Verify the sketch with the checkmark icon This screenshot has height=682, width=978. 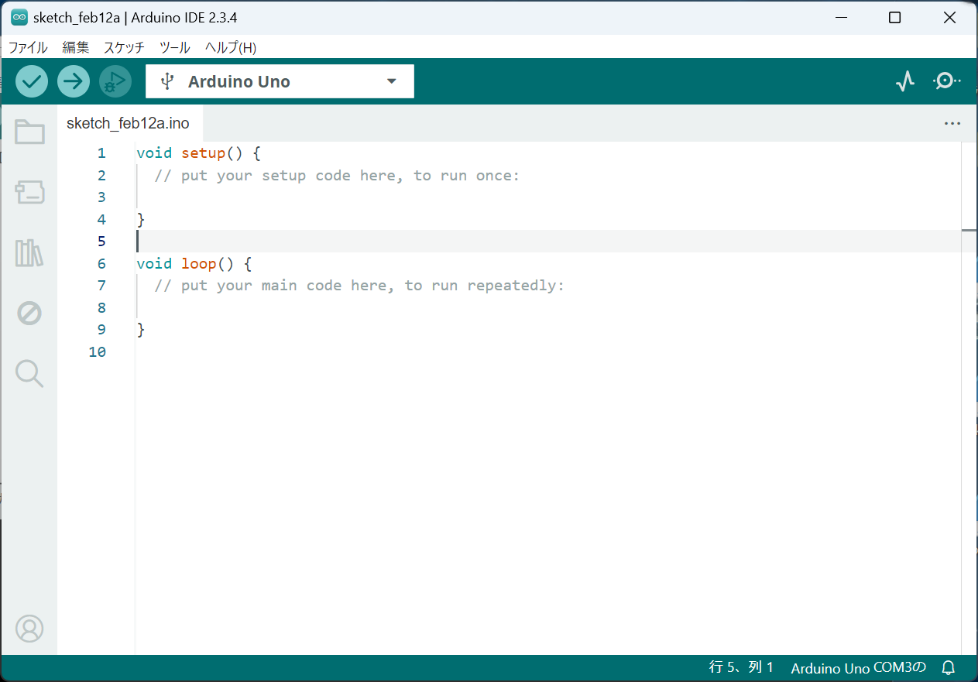tap(30, 81)
